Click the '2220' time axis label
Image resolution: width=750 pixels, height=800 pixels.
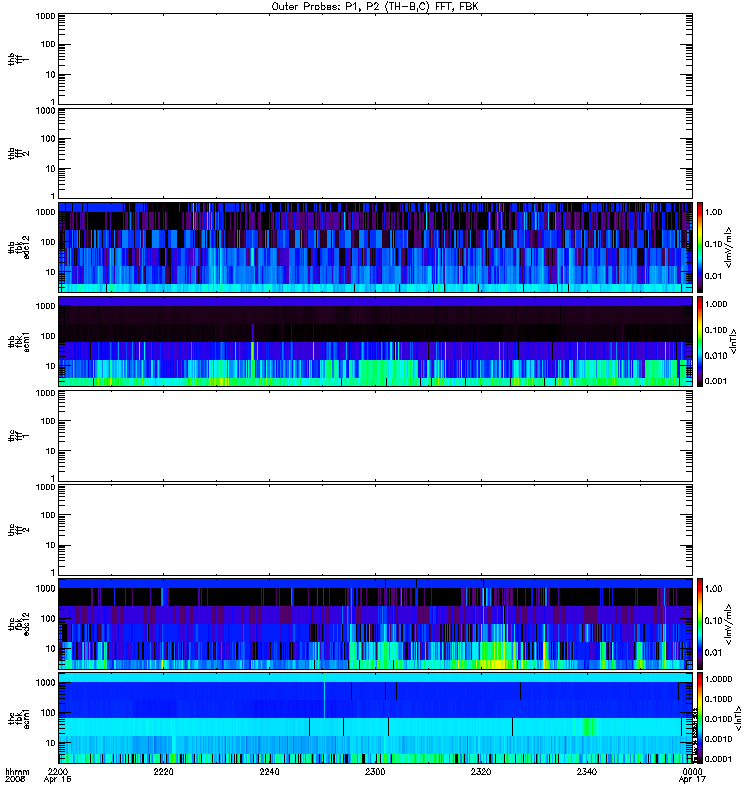pyautogui.click(x=163, y=771)
